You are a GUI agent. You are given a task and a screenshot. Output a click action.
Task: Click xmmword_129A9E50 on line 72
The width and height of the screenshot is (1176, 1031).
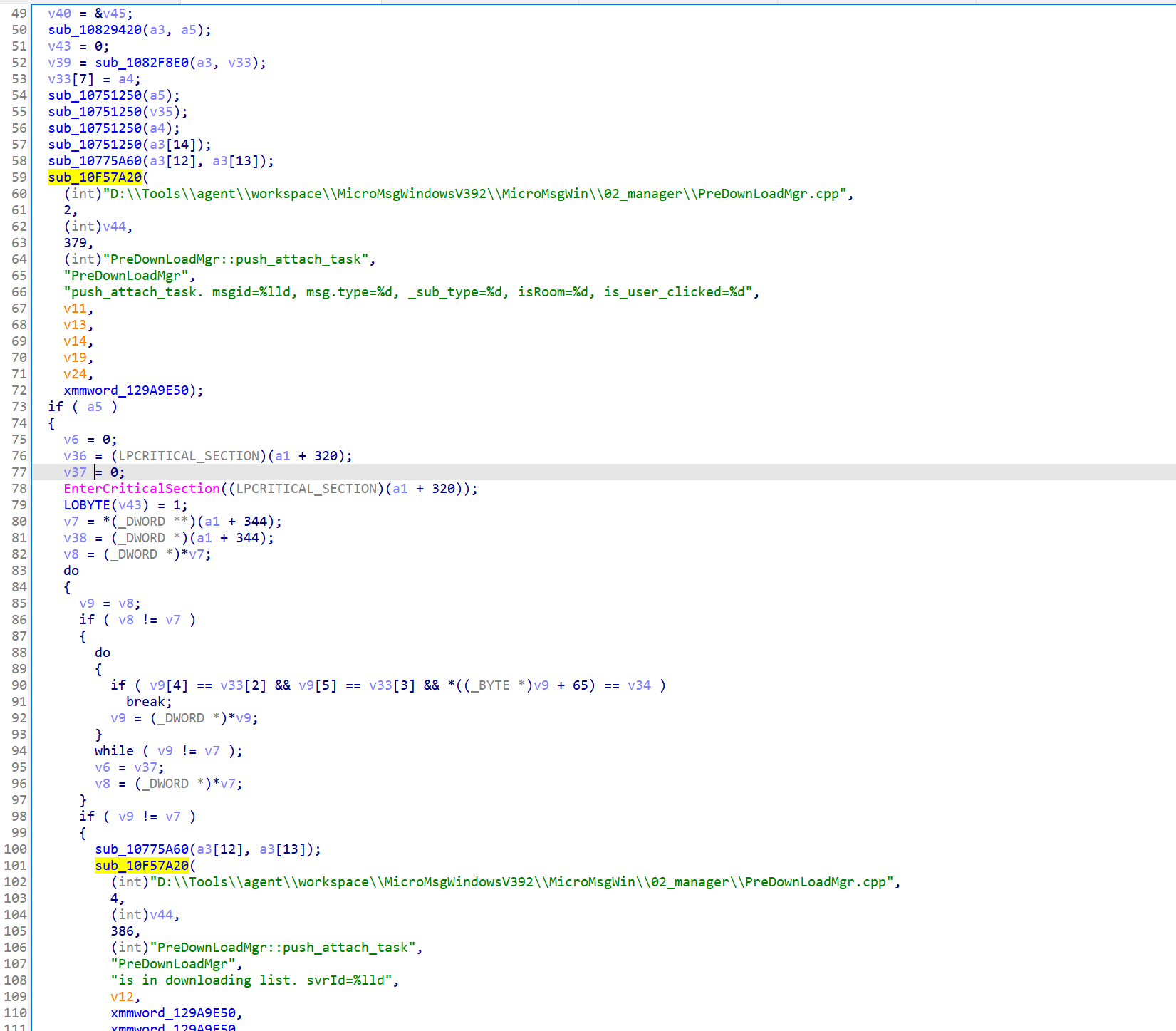click(x=126, y=390)
